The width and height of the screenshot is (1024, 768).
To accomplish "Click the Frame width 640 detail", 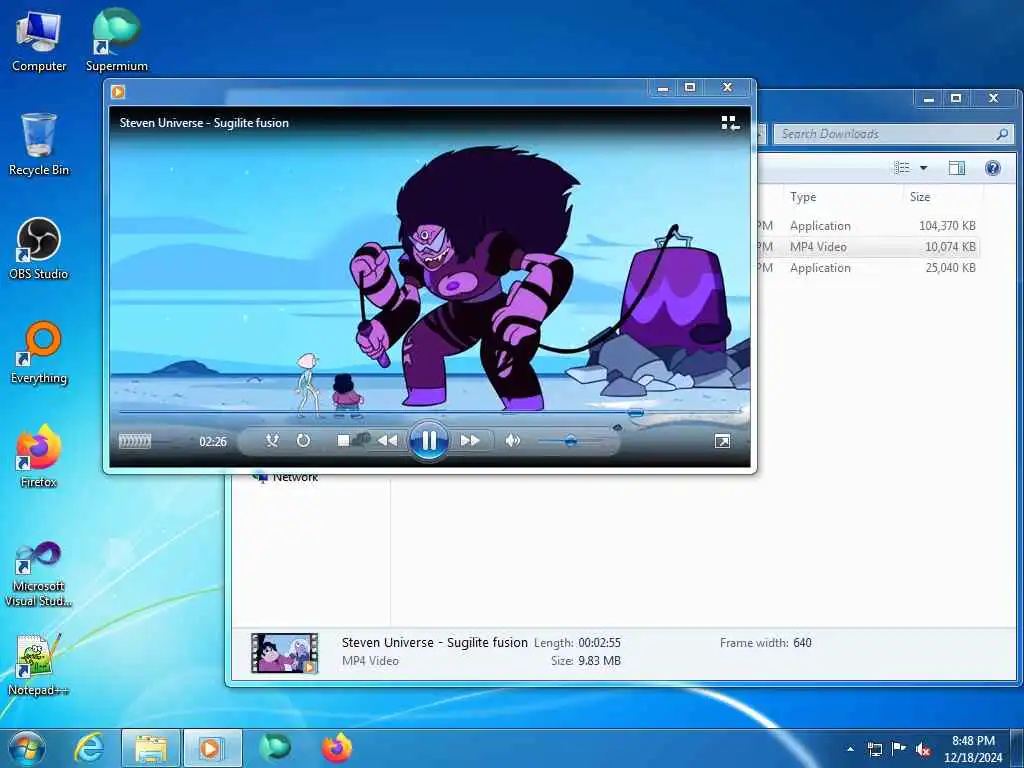I will 765,643.
